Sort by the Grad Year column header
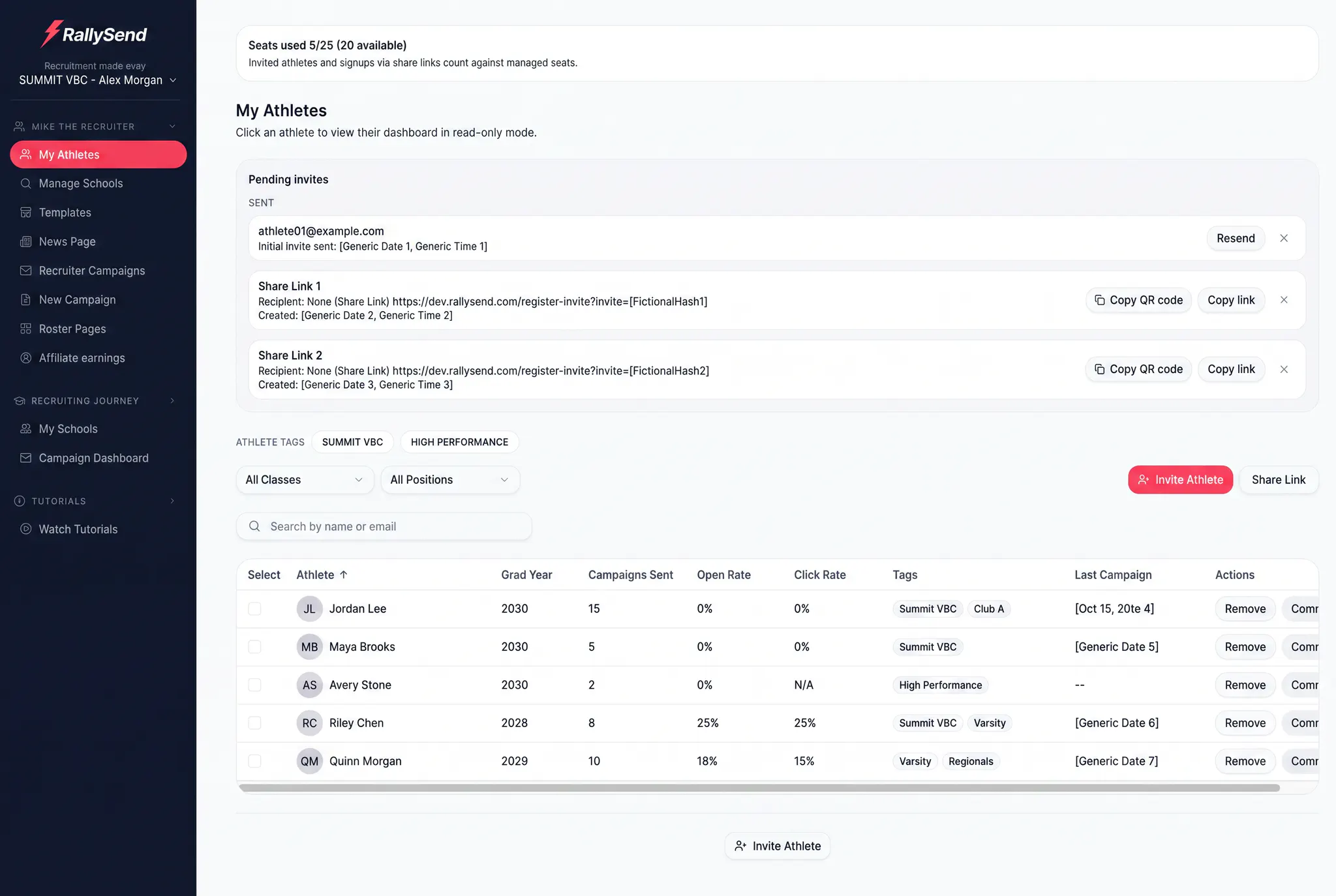Image resolution: width=1336 pixels, height=896 pixels. 526,575
